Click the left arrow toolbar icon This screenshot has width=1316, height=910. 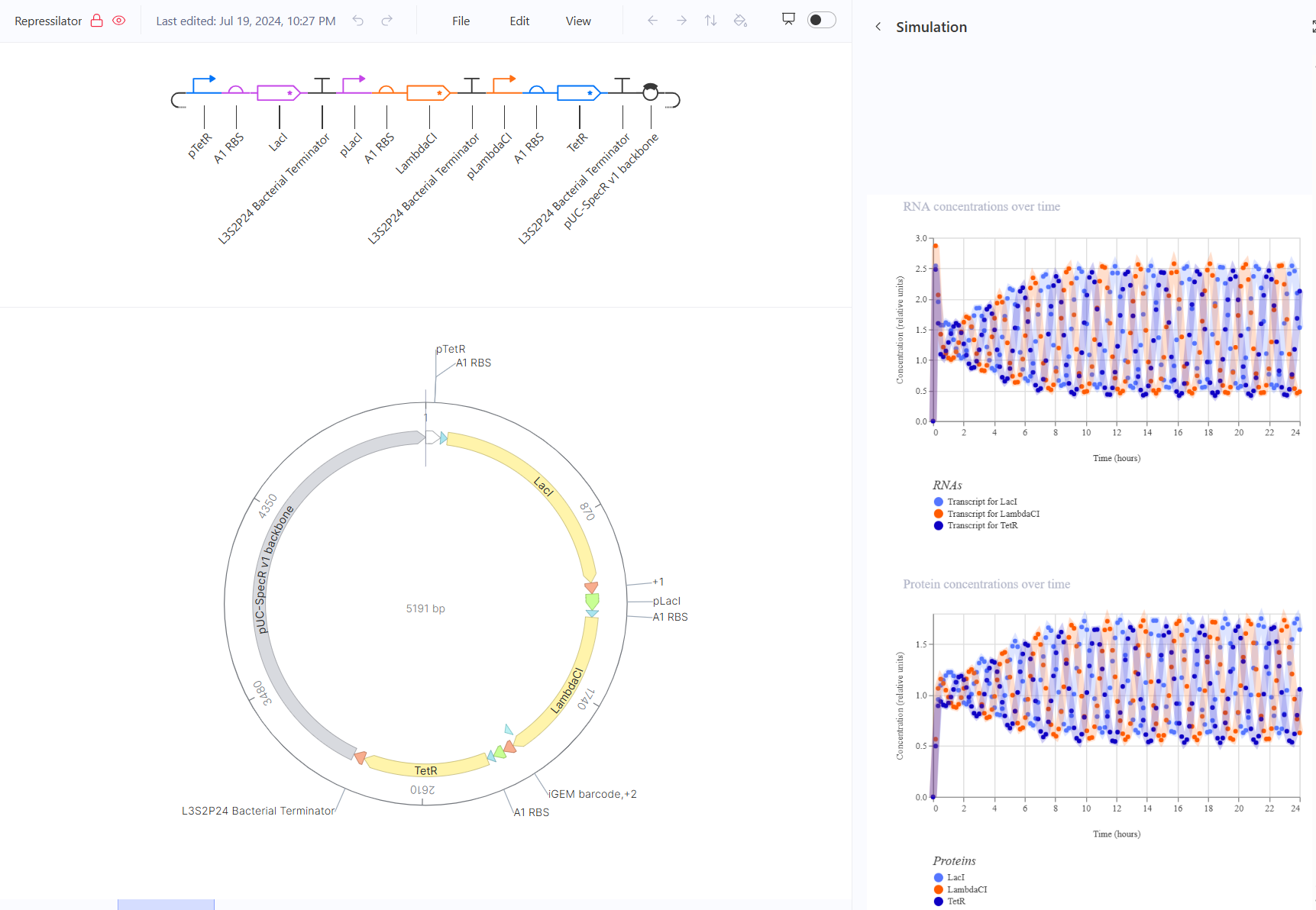pyautogui.click(x=652, y=21)
